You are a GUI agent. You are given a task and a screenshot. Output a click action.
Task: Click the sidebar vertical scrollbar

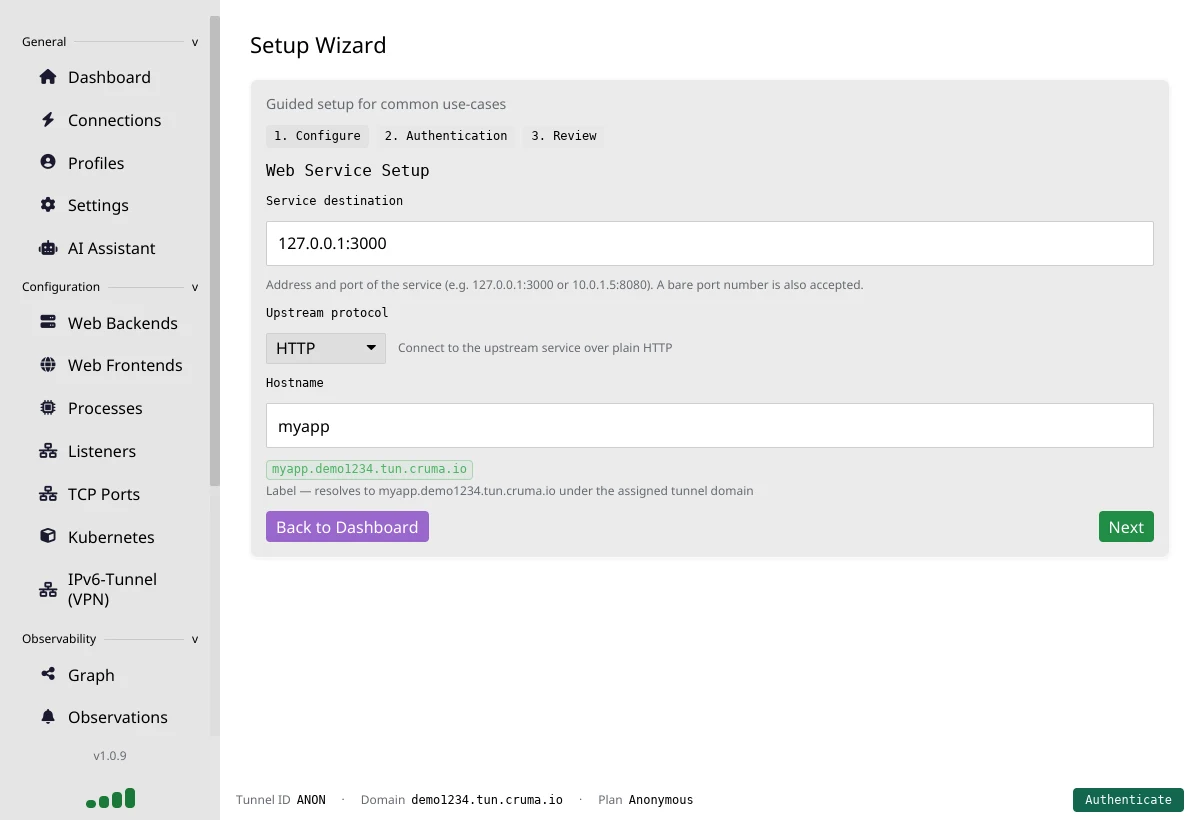tap(215, 251)
